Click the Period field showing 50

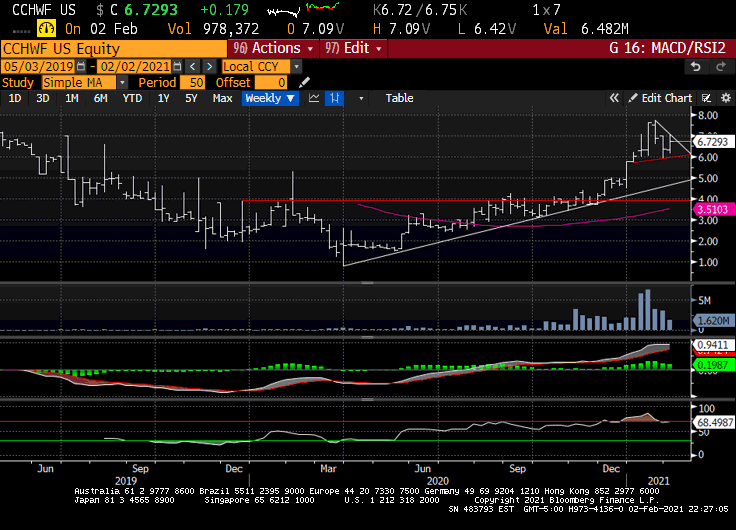192,83
